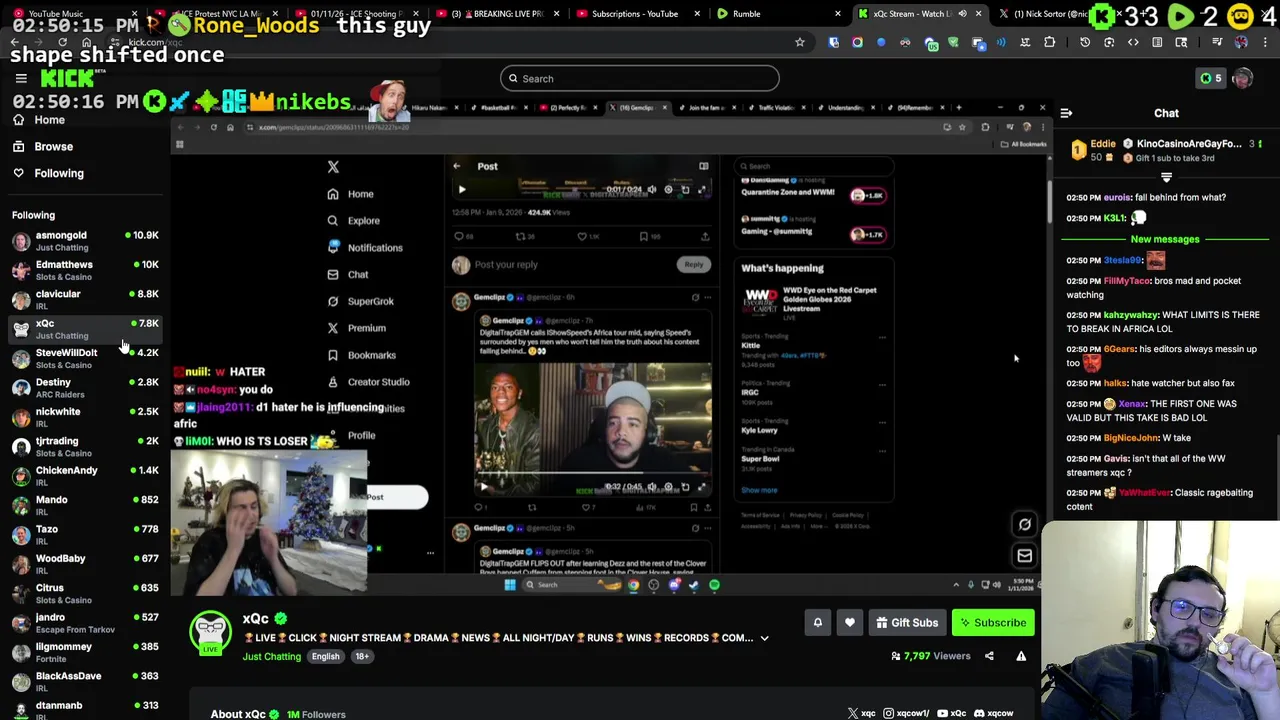Click Show more under What's happening

759,490
